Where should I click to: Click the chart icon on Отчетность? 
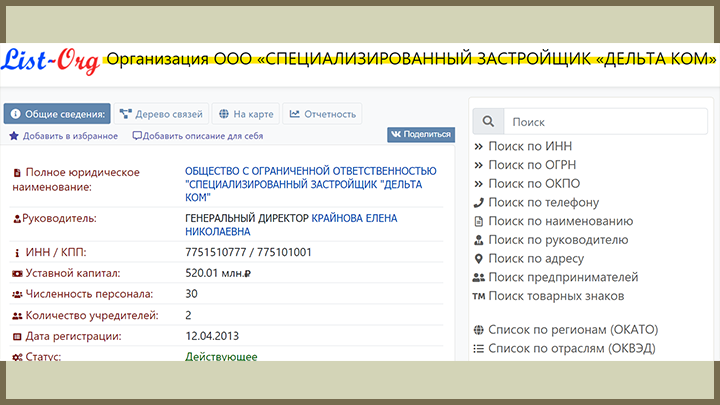pyautogui.click(x=294, y=114)
